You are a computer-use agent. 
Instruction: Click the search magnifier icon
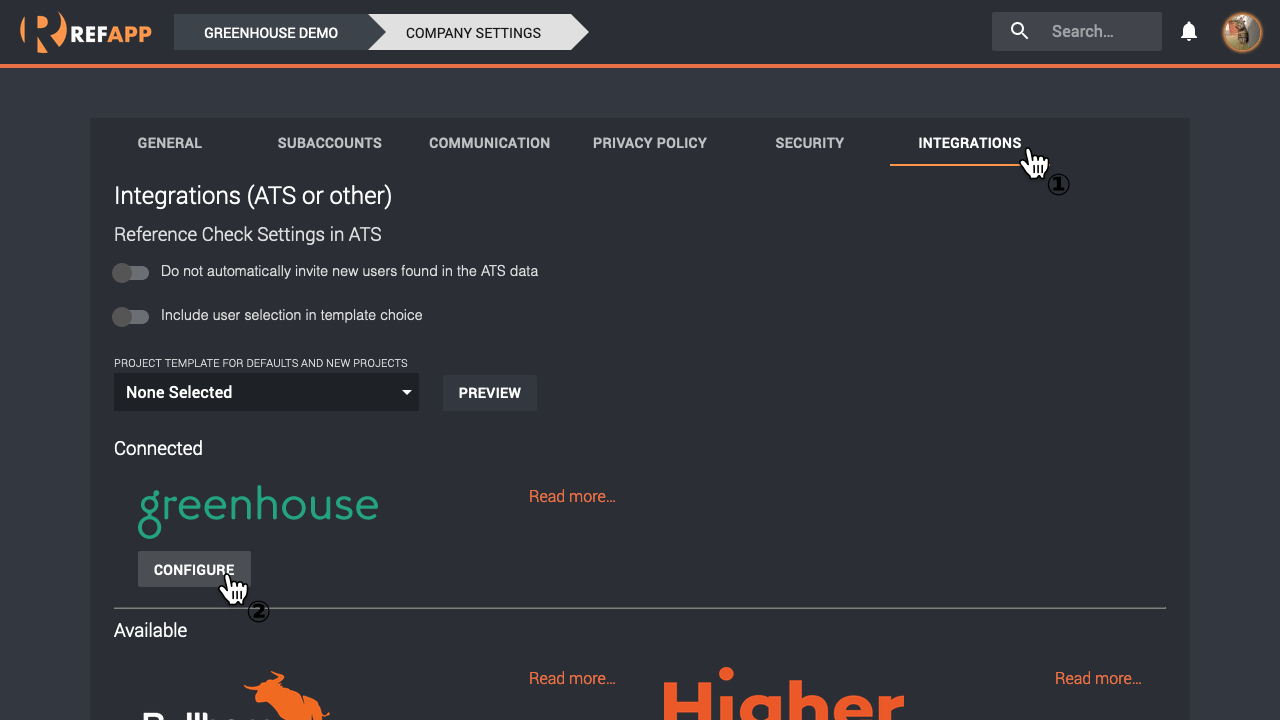point(1019,31)
